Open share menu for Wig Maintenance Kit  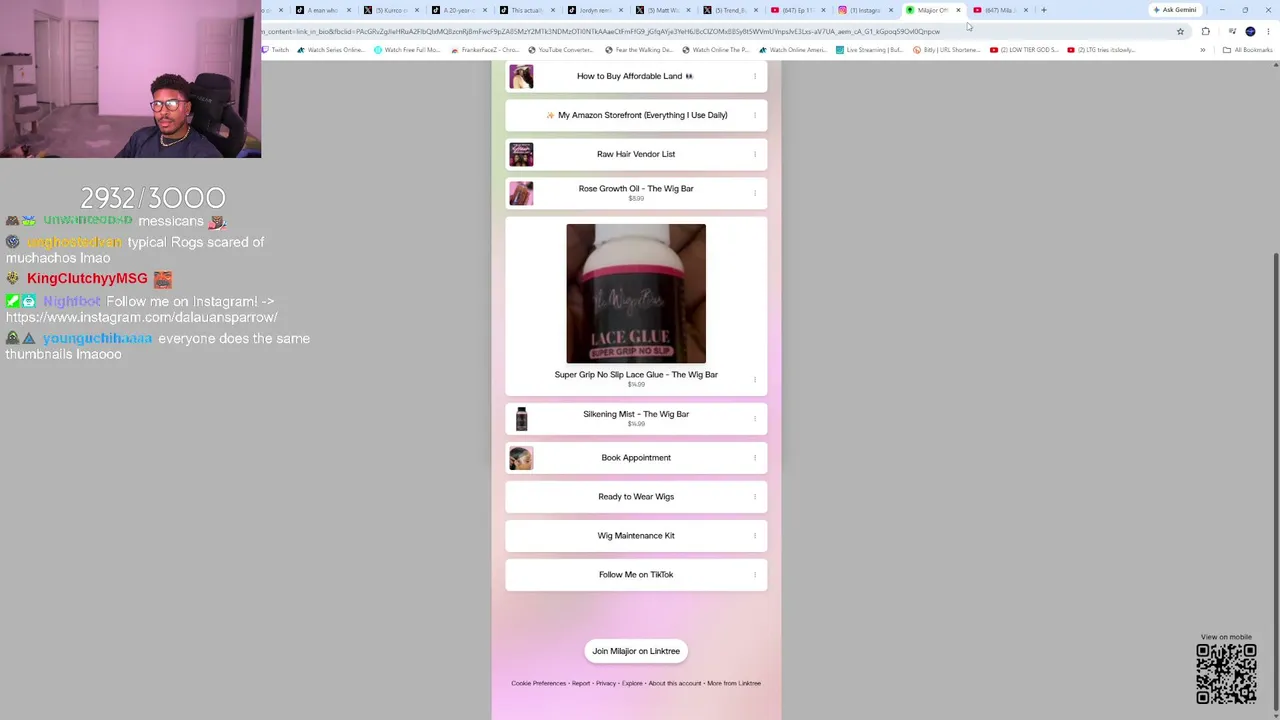point(755,536)
